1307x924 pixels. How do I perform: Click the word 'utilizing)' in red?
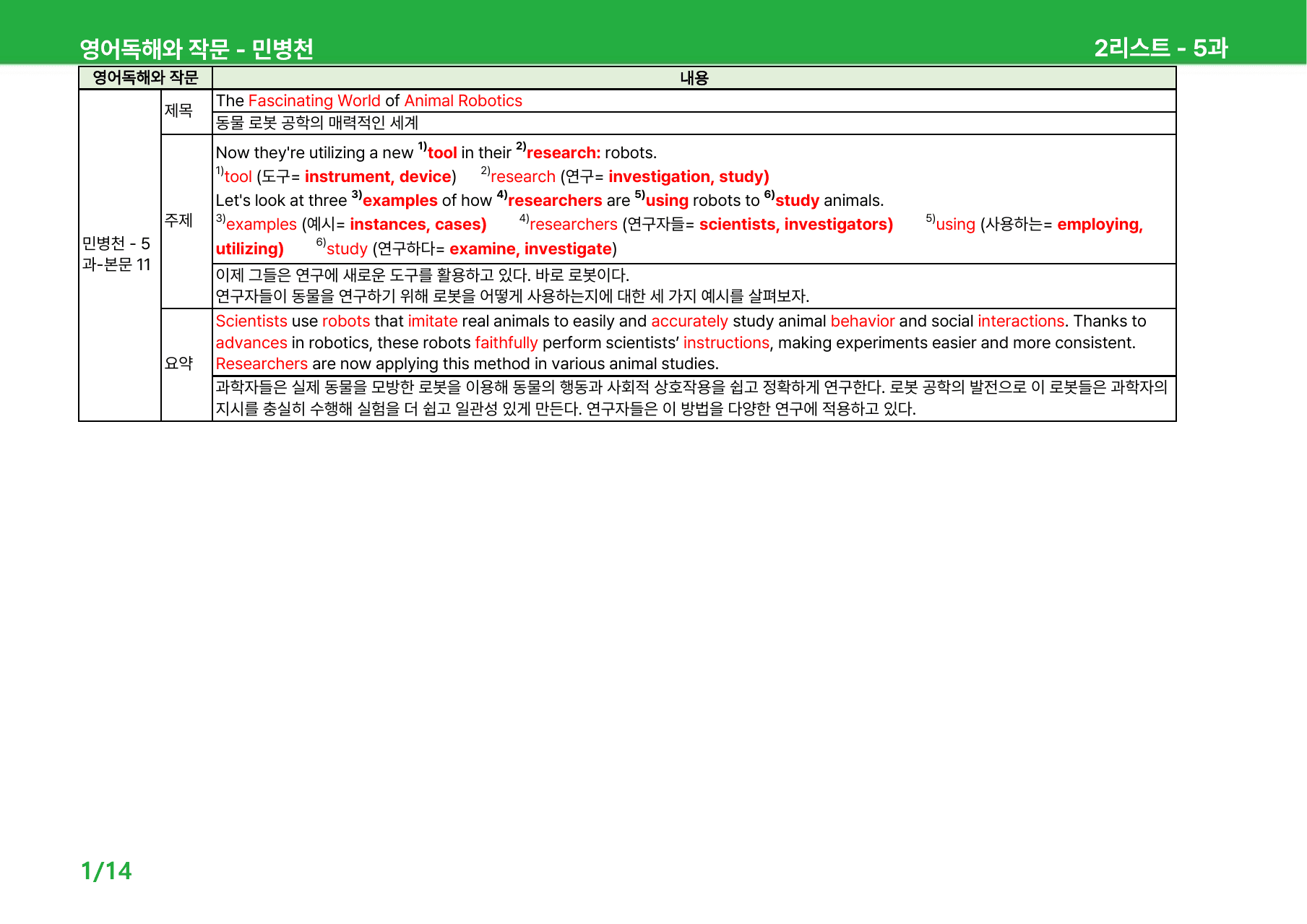250,249
